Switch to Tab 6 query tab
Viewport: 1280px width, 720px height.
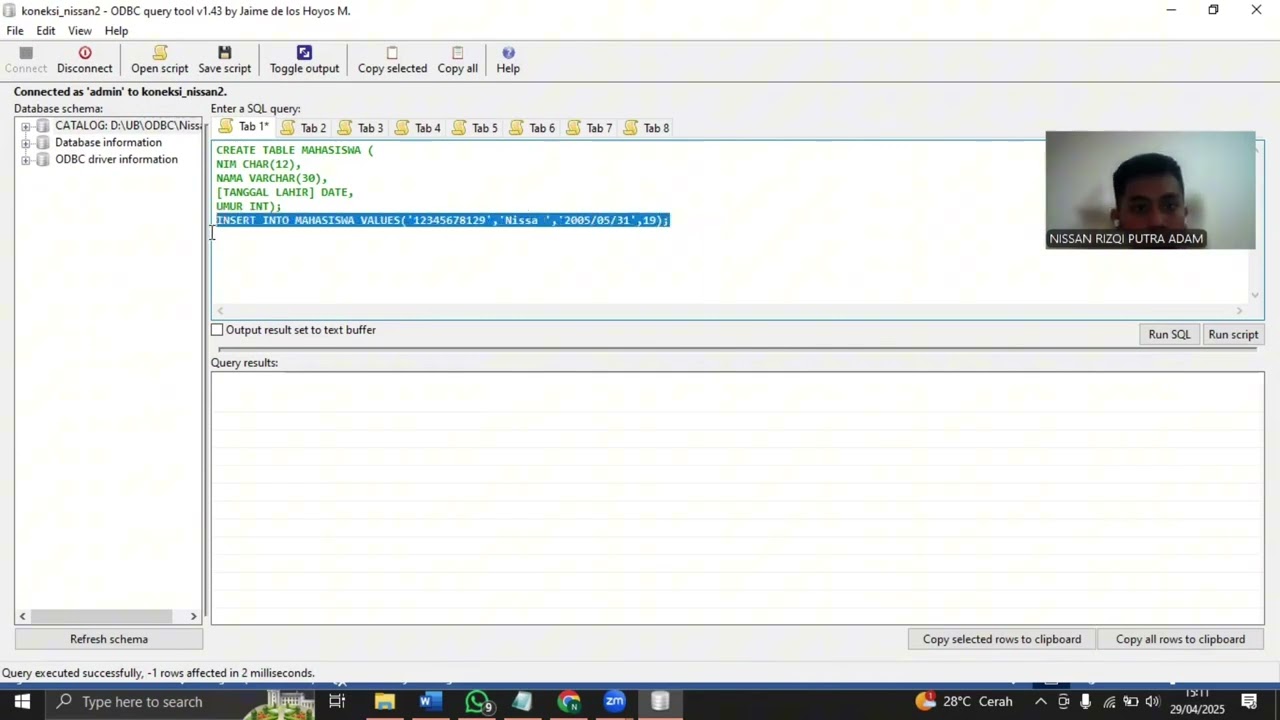click(532, 128)
